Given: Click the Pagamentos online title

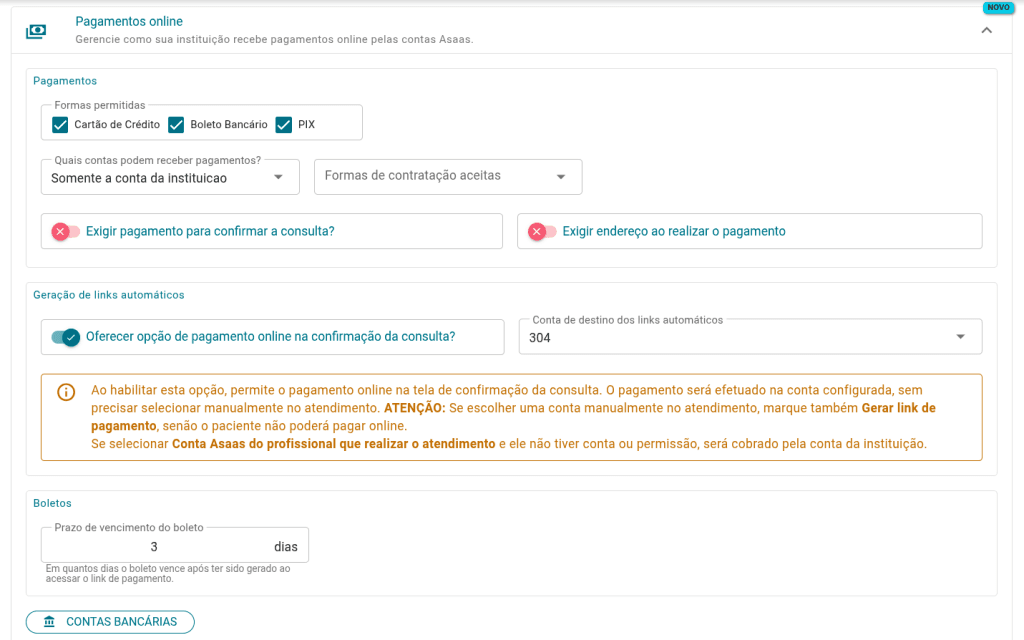Looking at the screenshot, I should (x=129, y=22).
